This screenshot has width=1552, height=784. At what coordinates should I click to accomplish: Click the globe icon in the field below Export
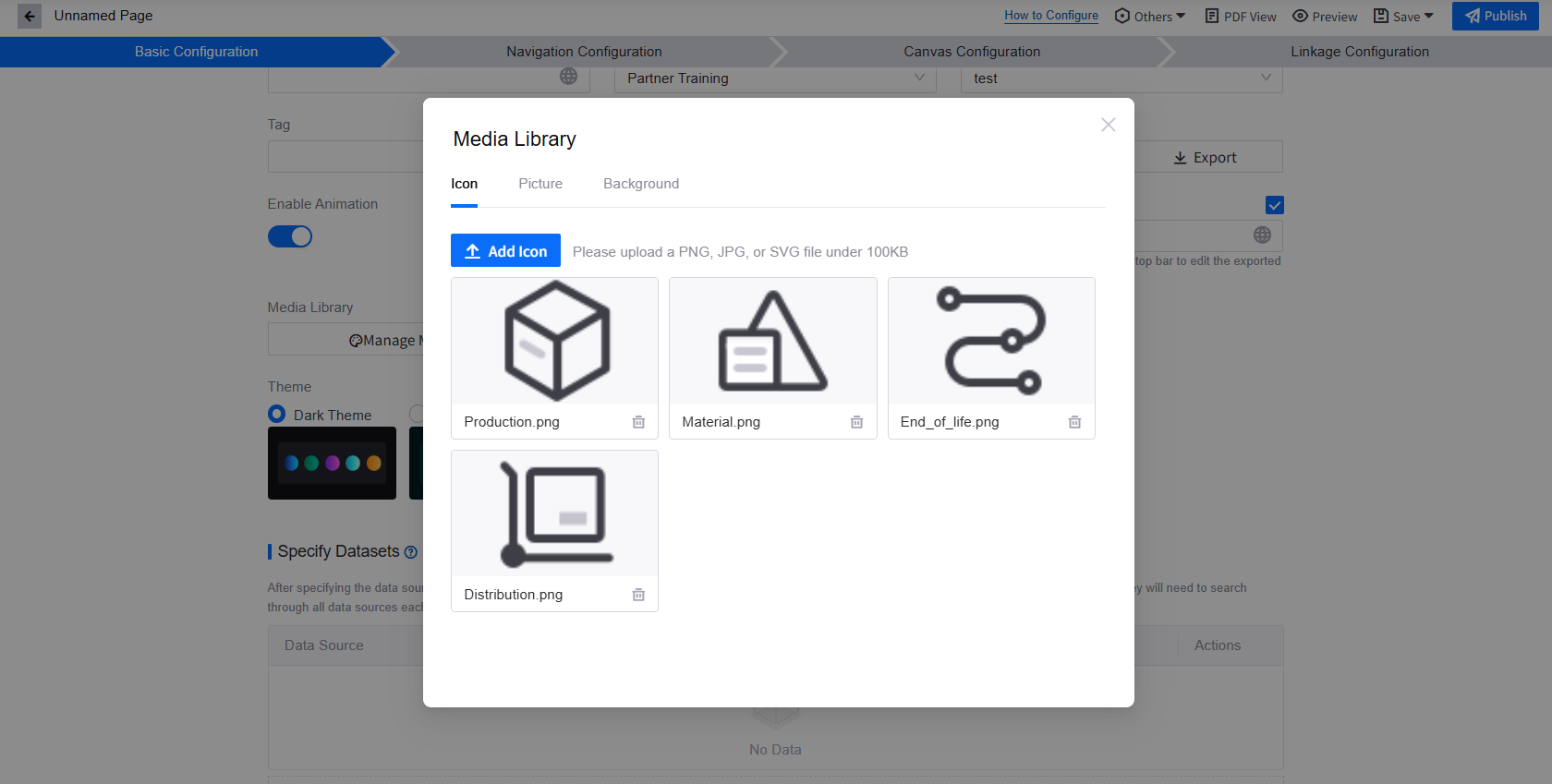tap(1262, 235)
